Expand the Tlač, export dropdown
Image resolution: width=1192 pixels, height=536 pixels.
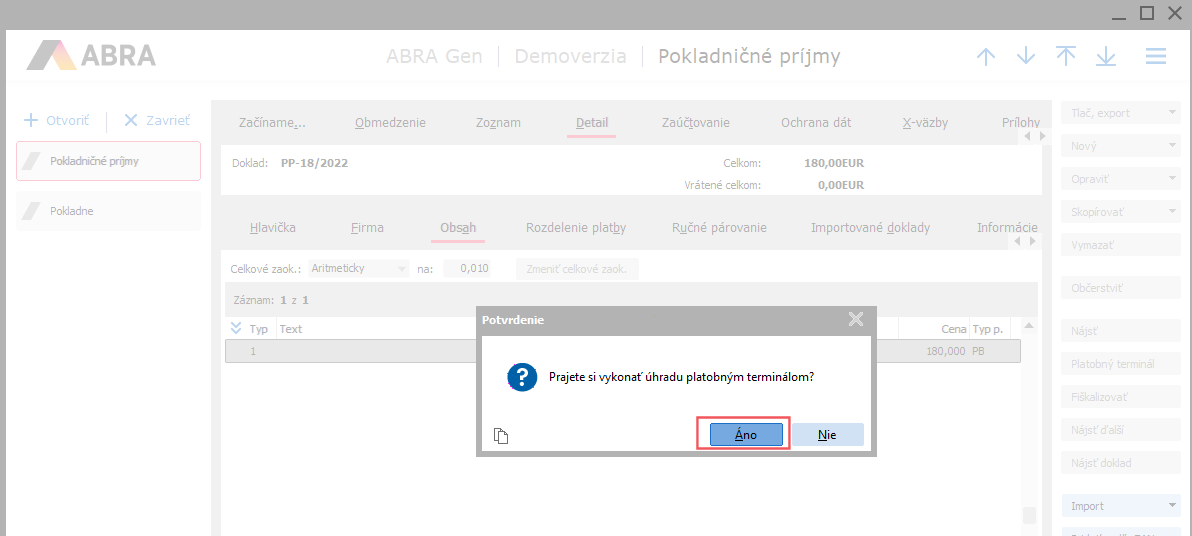[1120, 113]
